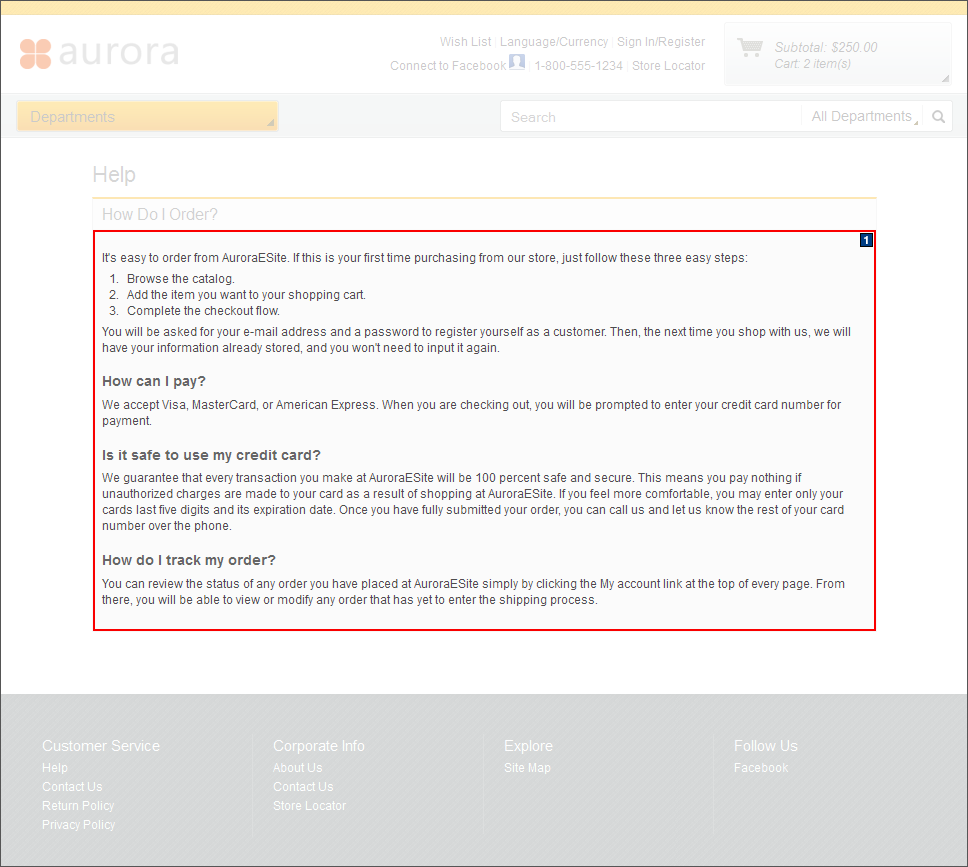The width and height of the screenshot is (968, 867).
Task: Click the Aurora logo
Action: (x=99, y=53)
